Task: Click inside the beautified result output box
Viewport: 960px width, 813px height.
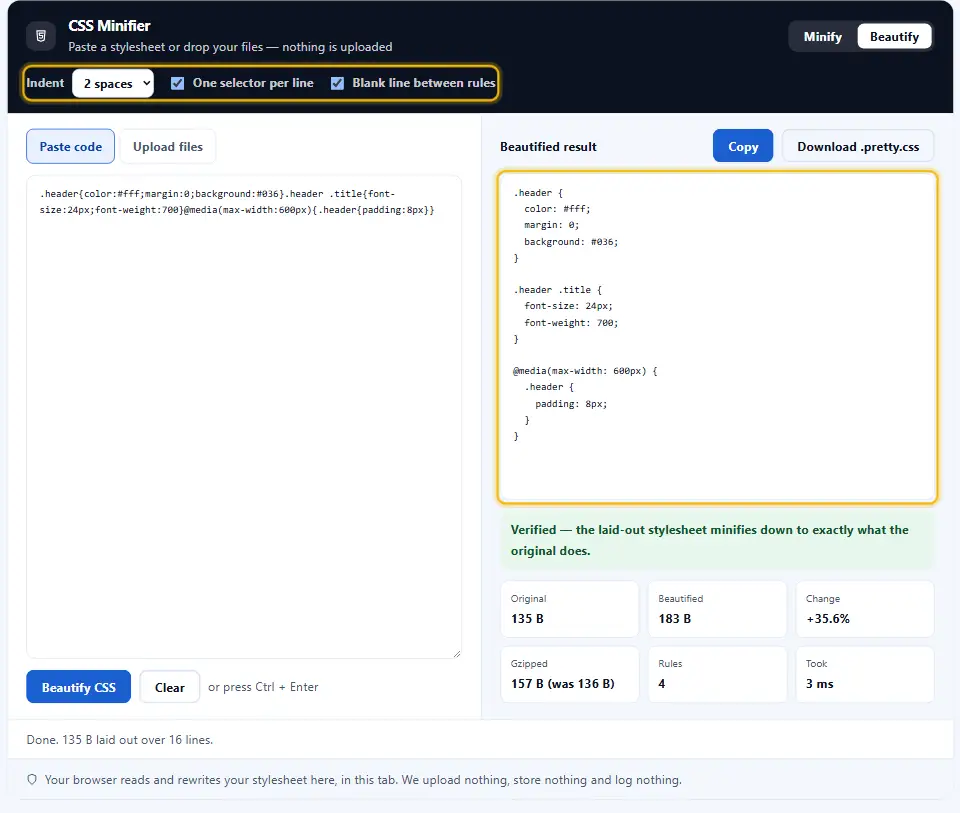Action: pos(717,337)
